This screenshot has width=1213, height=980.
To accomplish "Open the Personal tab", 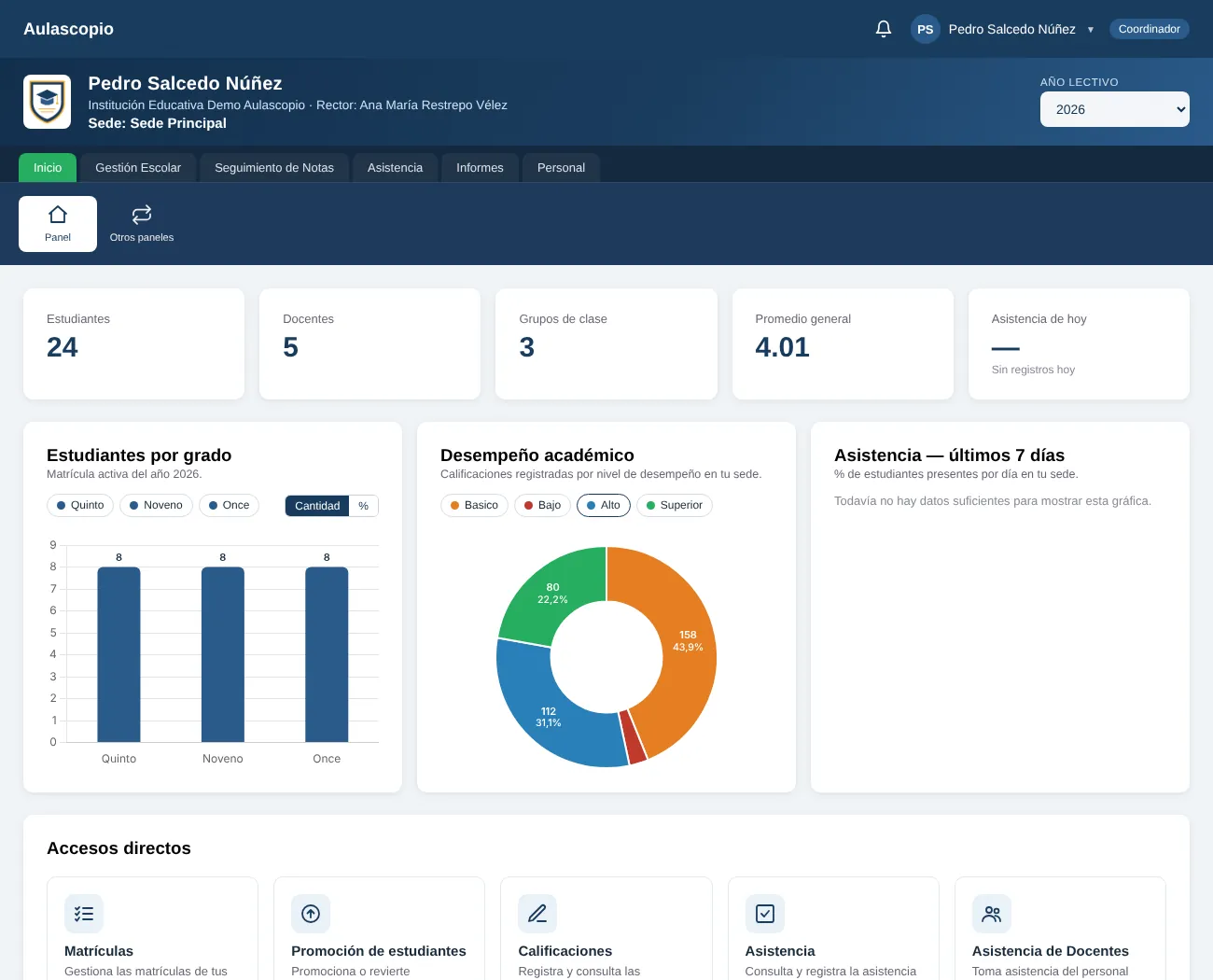I will point(561,168).
